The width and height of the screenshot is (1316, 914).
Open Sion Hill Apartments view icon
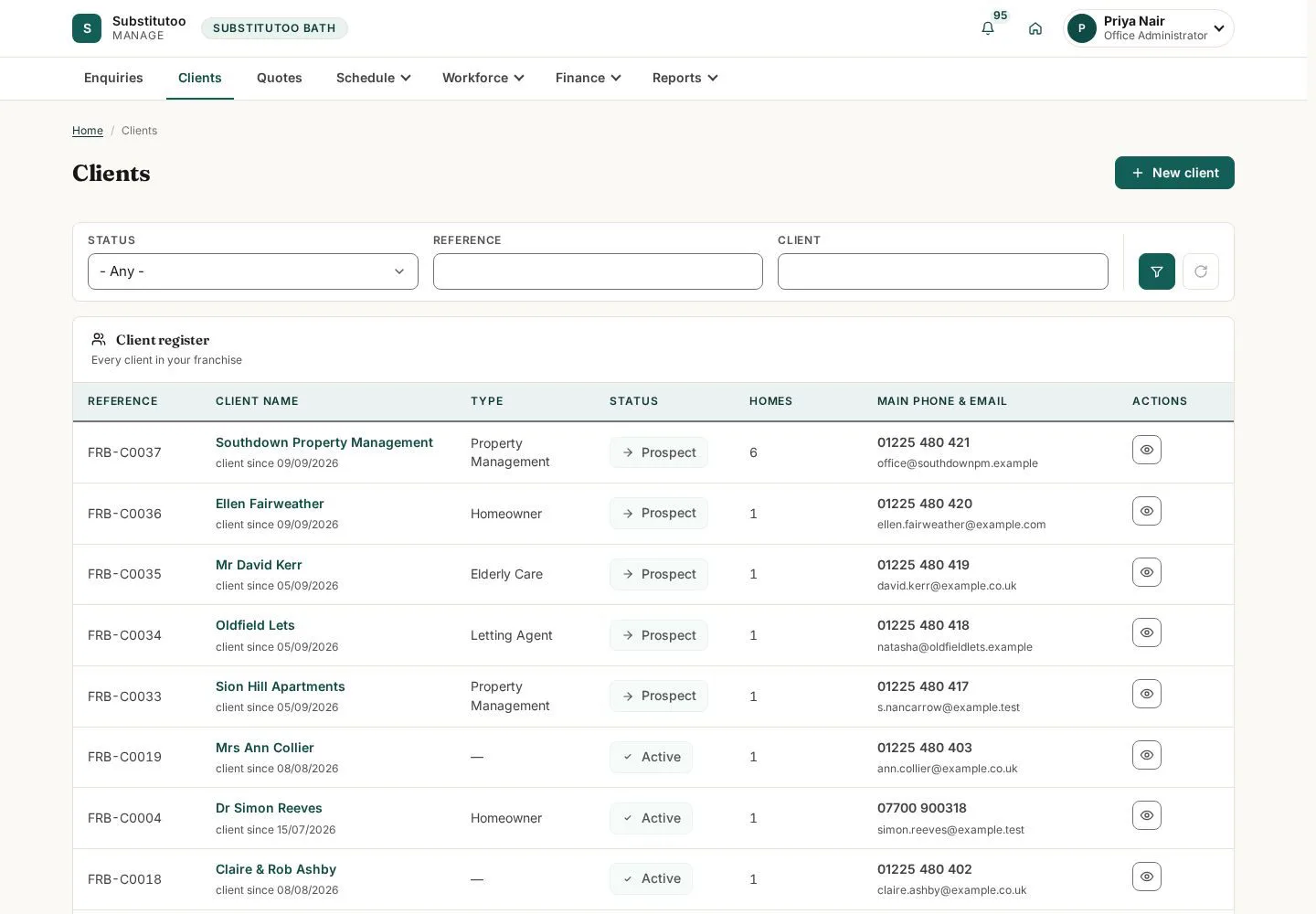pos(1147,694)
